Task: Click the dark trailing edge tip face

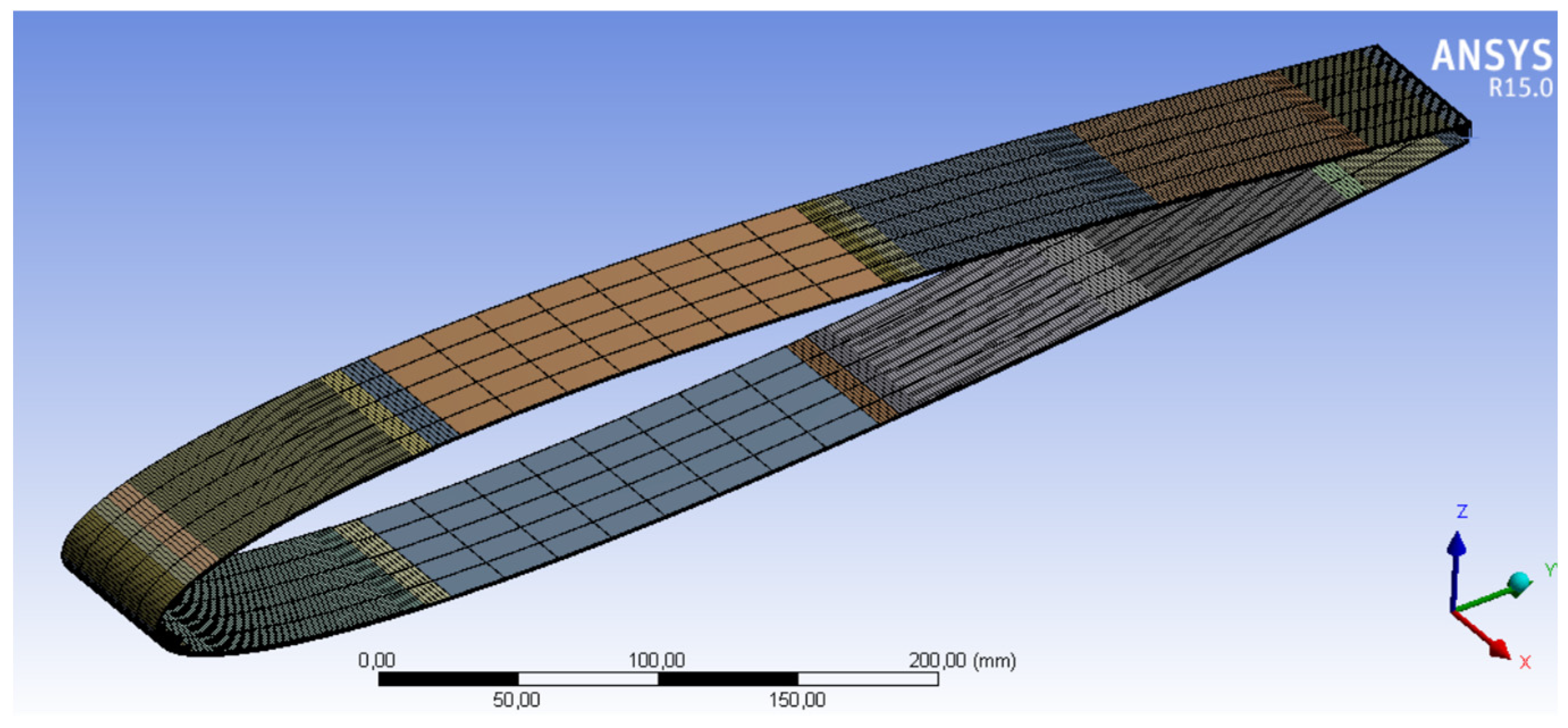Action: [x=1394, y=91]
